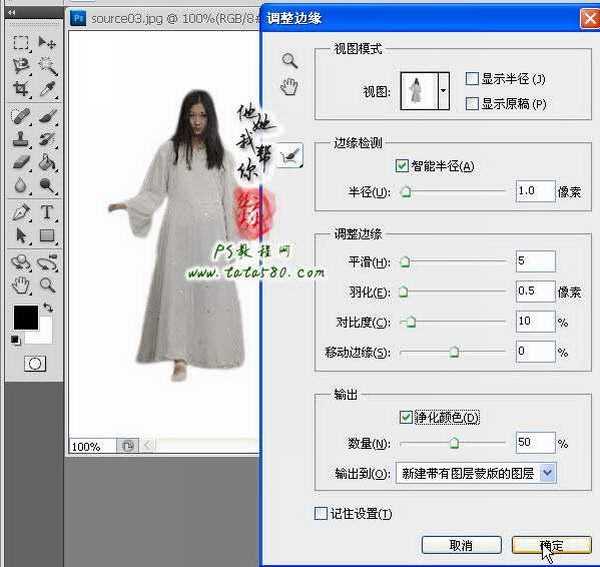
Task: Toggle the 净化颜色 checkbox
Action: [x=405, y=417]
